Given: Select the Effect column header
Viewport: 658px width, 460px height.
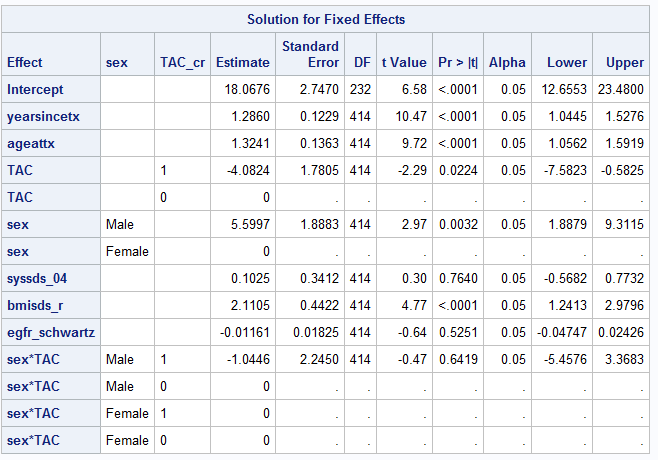Looking at the screenshot, I should click(x=25, y=63).
